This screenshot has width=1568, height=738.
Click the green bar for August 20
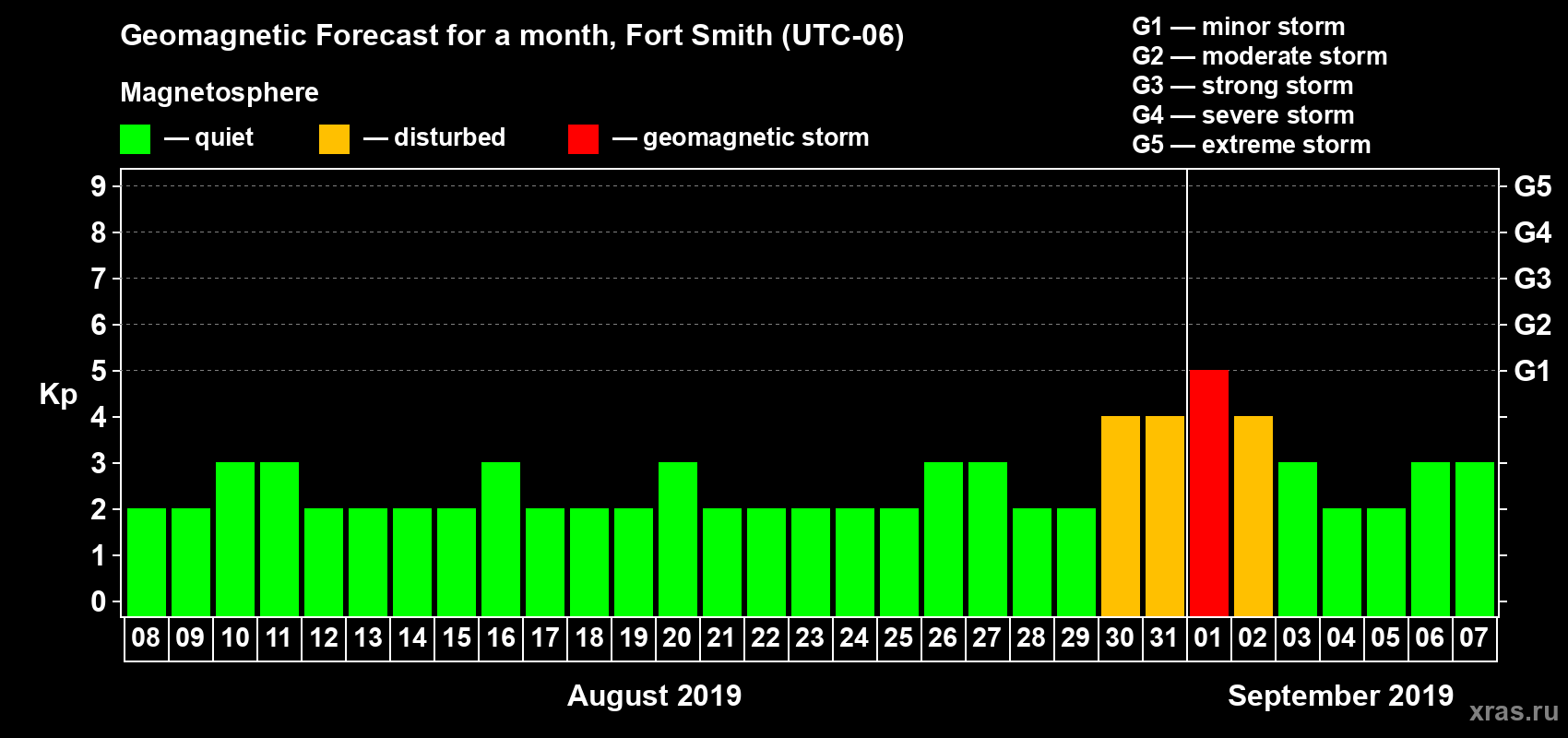point(678,539)
